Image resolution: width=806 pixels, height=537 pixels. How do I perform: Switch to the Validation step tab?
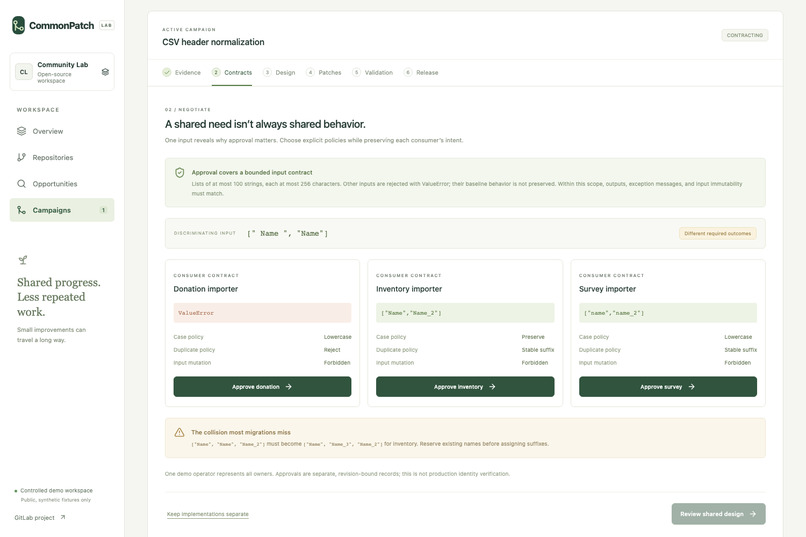[373, 72]
